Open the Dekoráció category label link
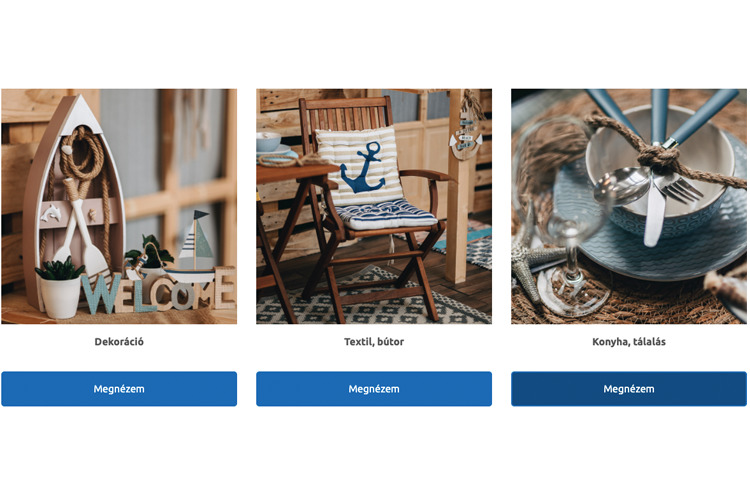 click(119, 342)
